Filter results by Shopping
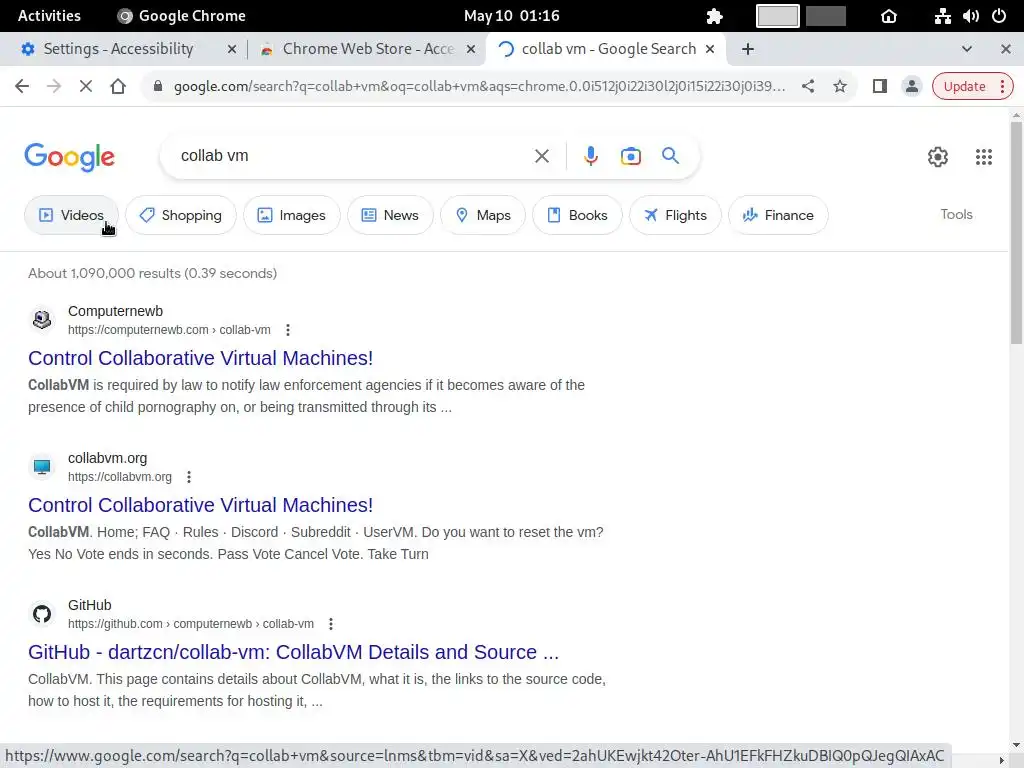 click(181, 215)
